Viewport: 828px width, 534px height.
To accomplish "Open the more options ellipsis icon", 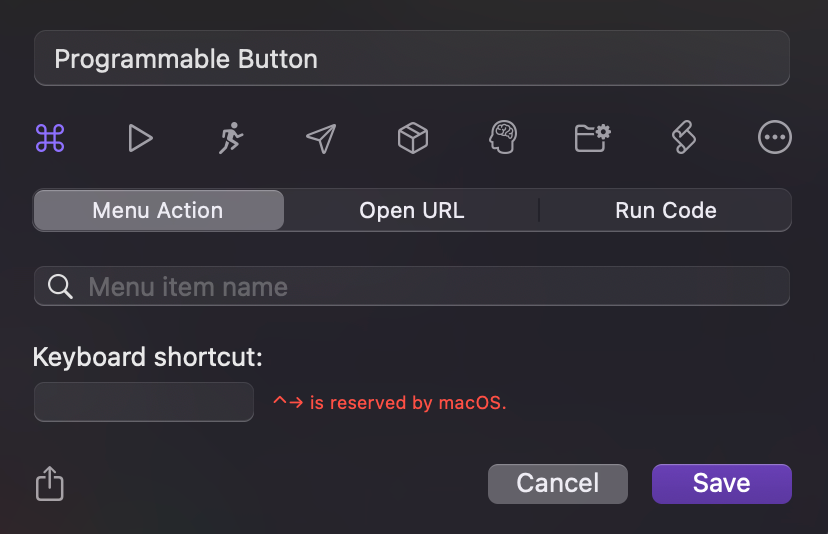I will click(x=775, y=138).
